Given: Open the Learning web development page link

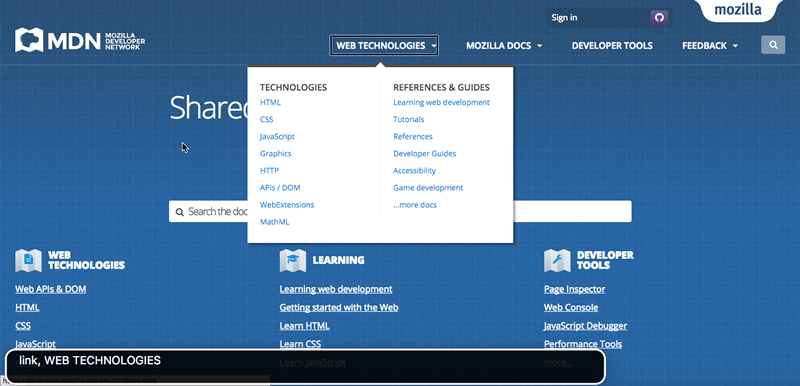Looking at the screenshot, I should coord(336,289).
